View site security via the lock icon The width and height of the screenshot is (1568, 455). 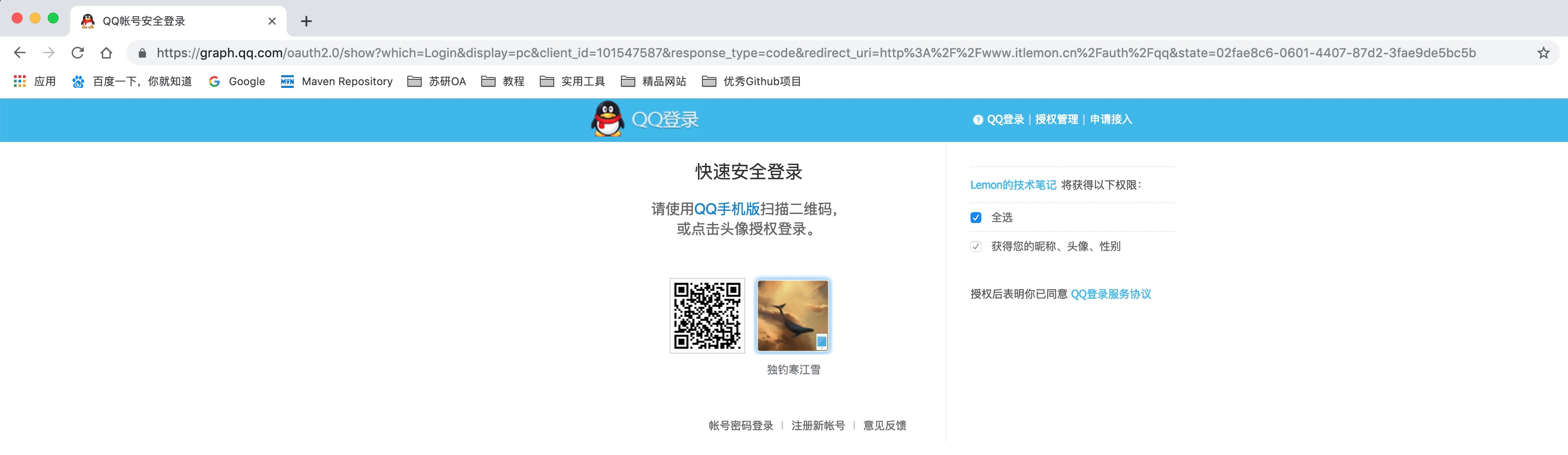[x=142, y=53]
